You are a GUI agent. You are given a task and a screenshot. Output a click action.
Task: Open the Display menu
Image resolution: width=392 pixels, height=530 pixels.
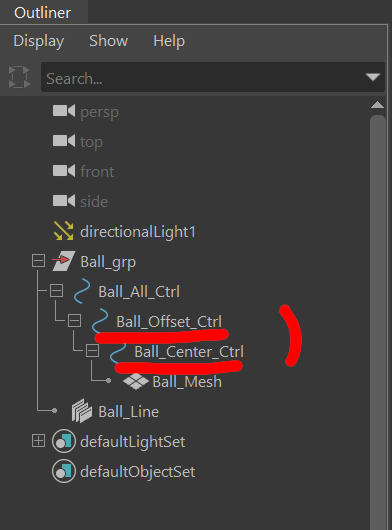pos(39,41)
